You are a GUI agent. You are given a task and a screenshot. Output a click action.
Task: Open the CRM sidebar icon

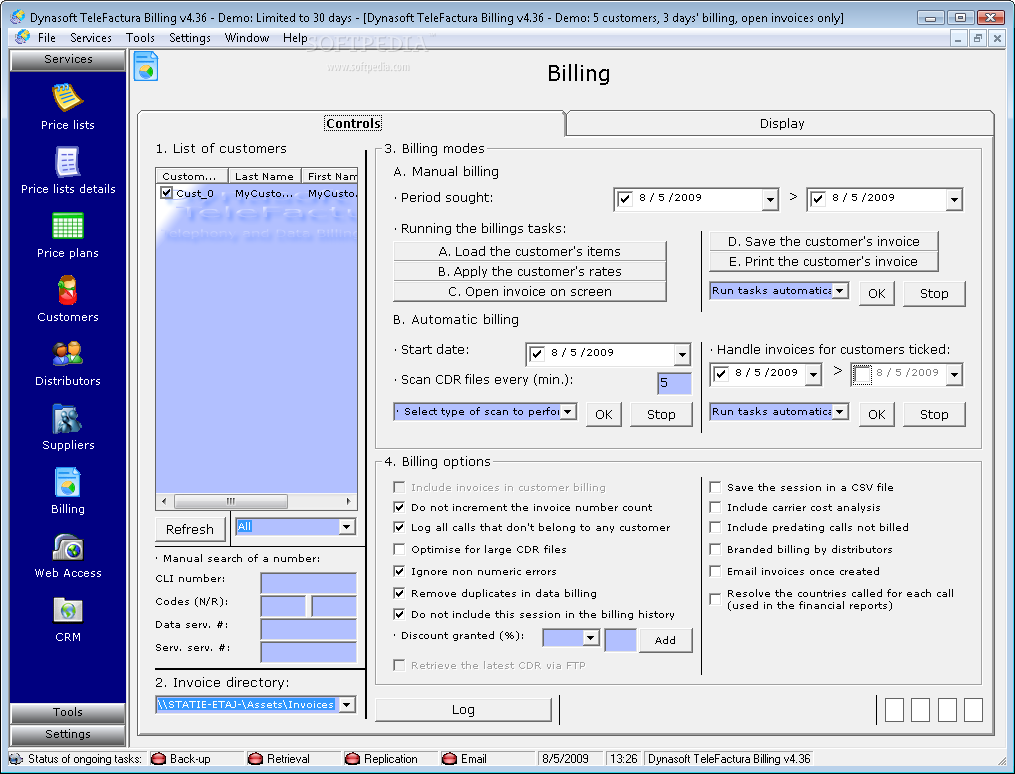(67, 610)
